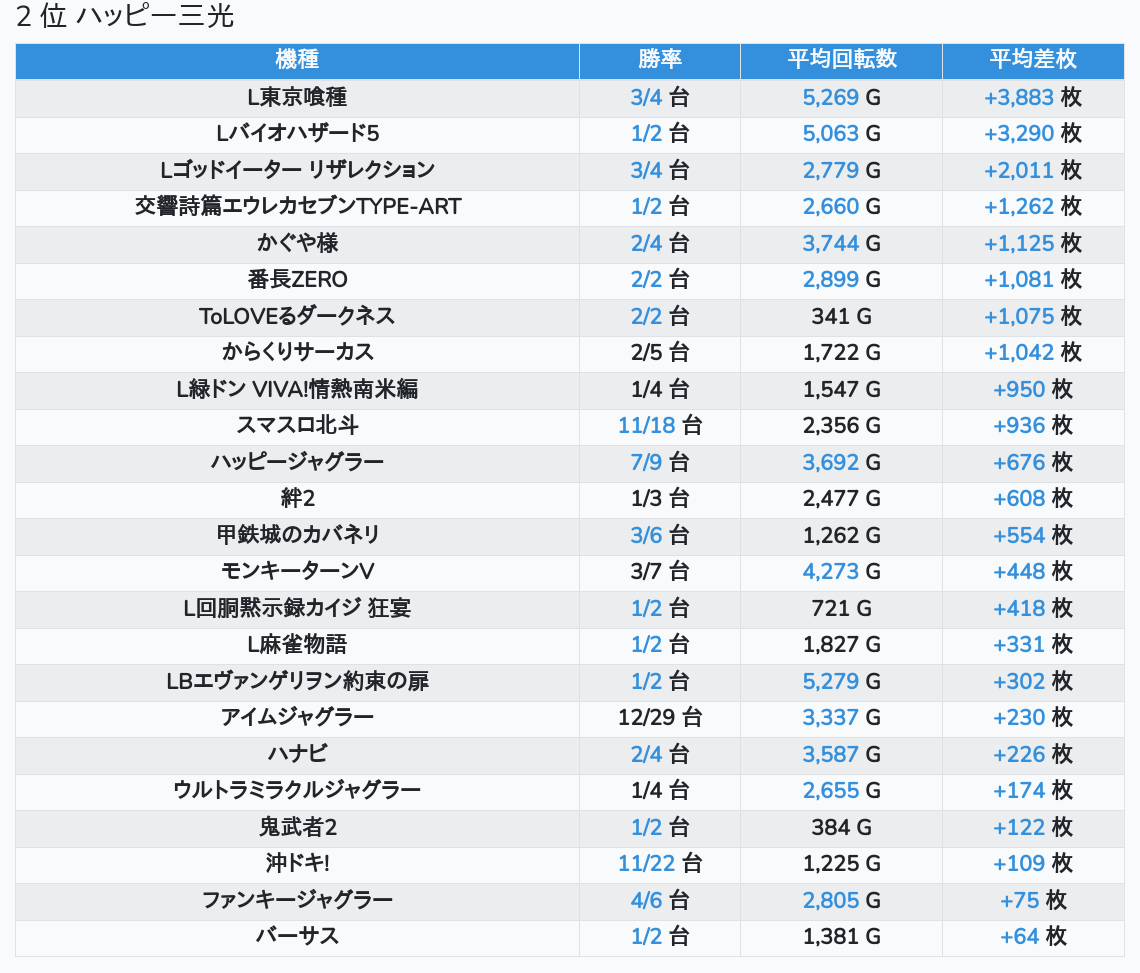Sort by the 平均回転数 header
The width and height of the screenshot is (1140, 973).
[841, 60]
